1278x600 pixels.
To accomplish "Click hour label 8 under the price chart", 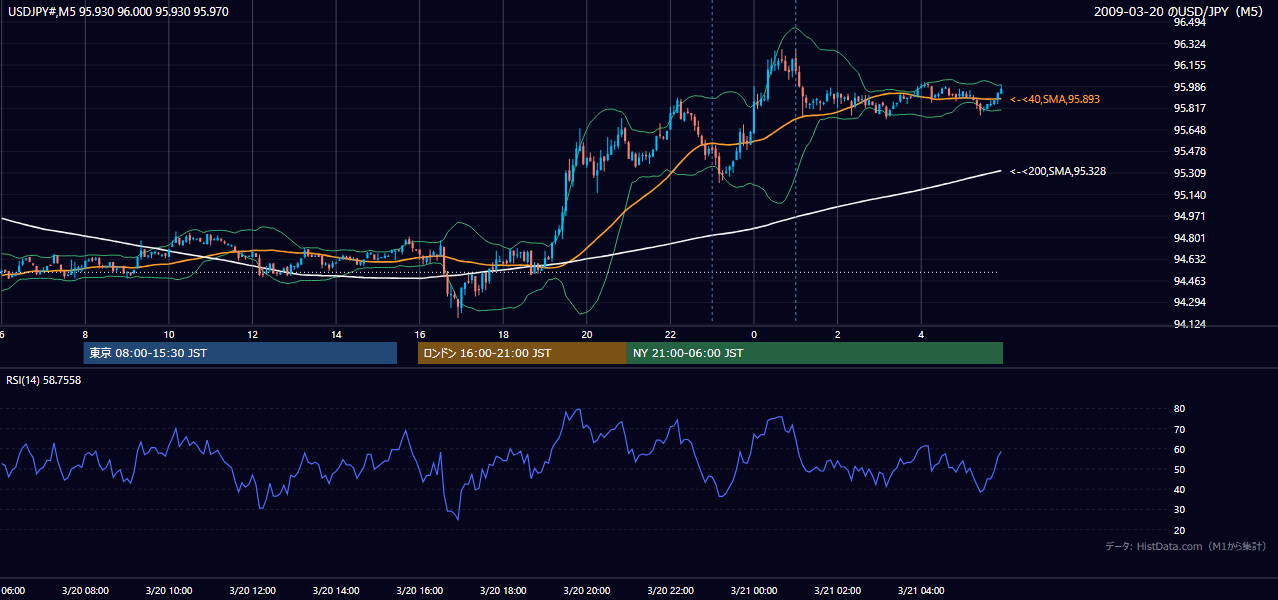I will point(85,334).
